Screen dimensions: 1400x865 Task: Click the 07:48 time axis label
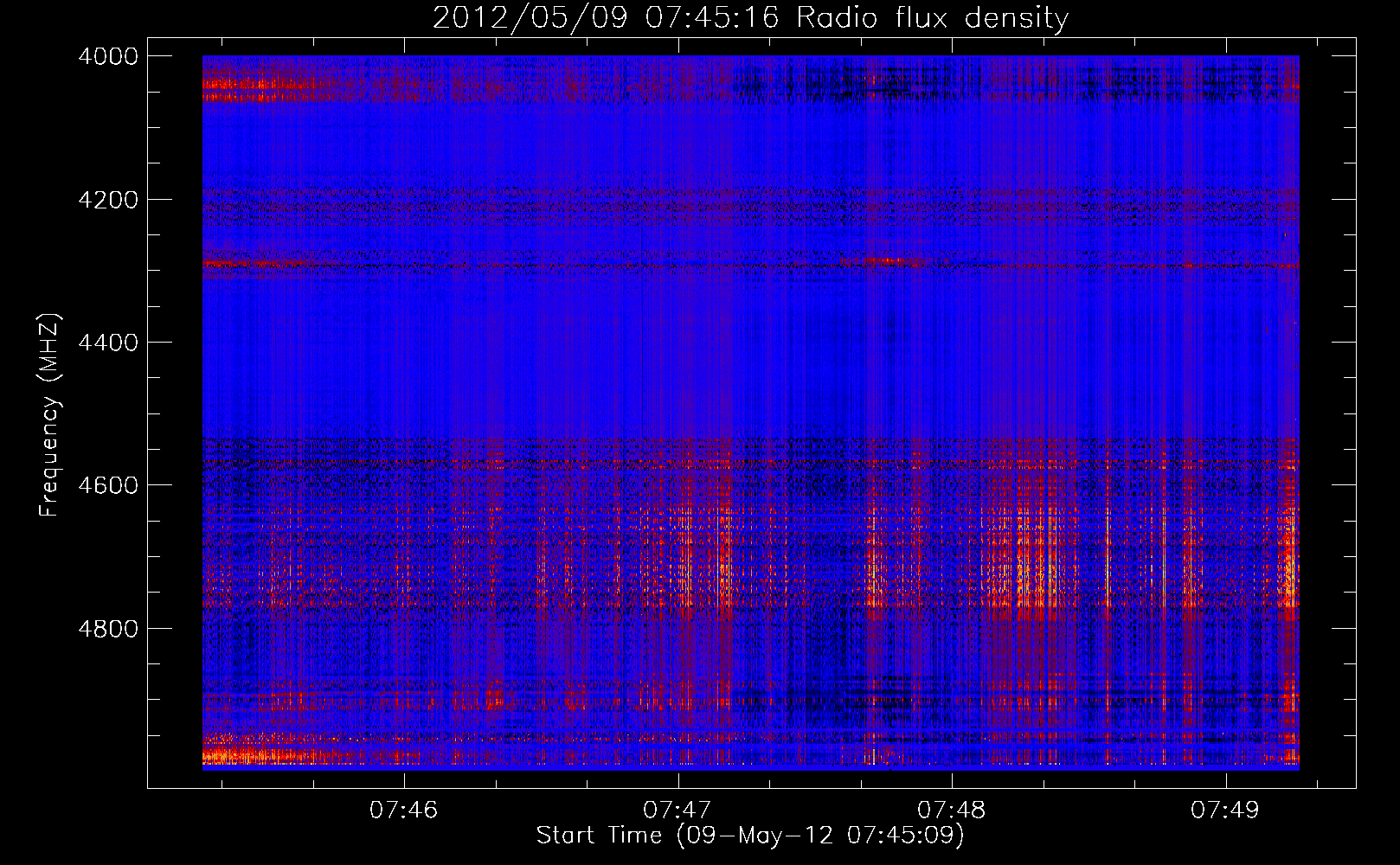[952, 811]
